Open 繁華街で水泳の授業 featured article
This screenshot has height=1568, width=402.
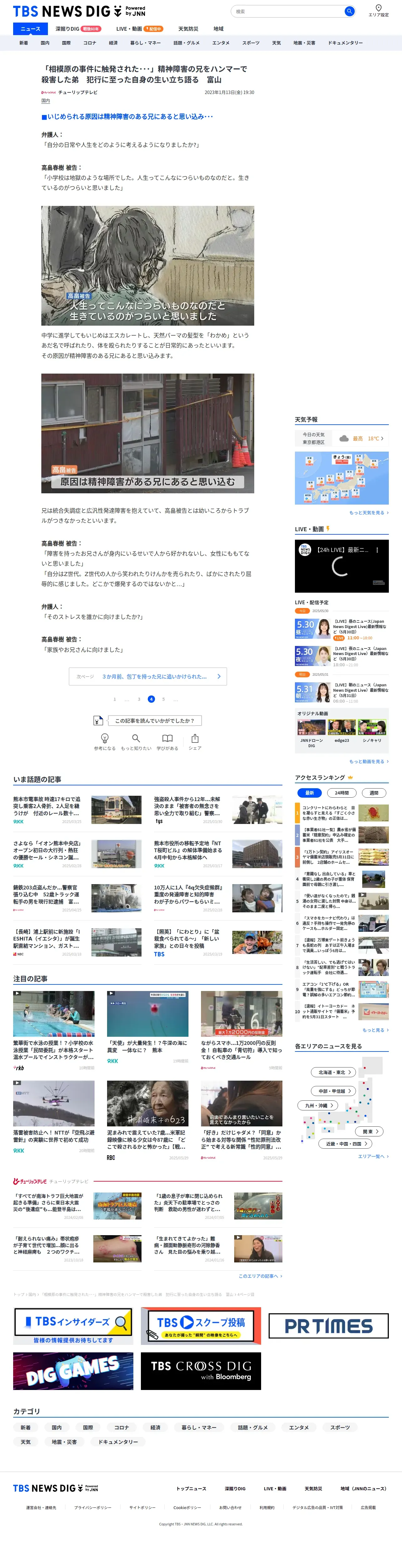[x=54, y=1030]
